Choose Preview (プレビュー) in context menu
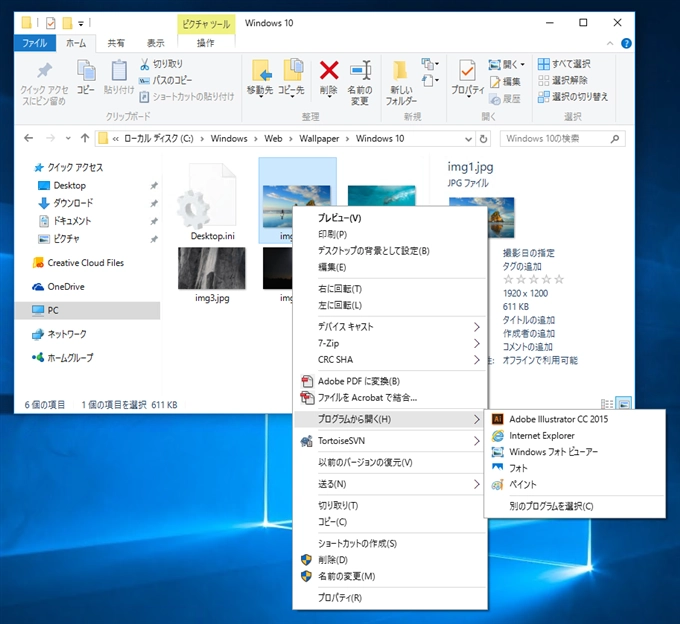The height and width of the screenshot is (624, 680). [x=390, y=218]
